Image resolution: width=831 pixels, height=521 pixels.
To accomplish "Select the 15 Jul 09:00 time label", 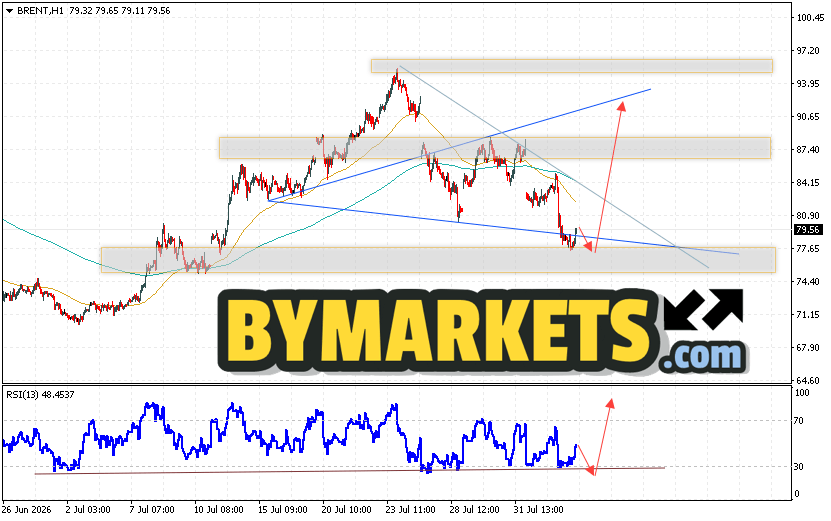I will (282, 510).
